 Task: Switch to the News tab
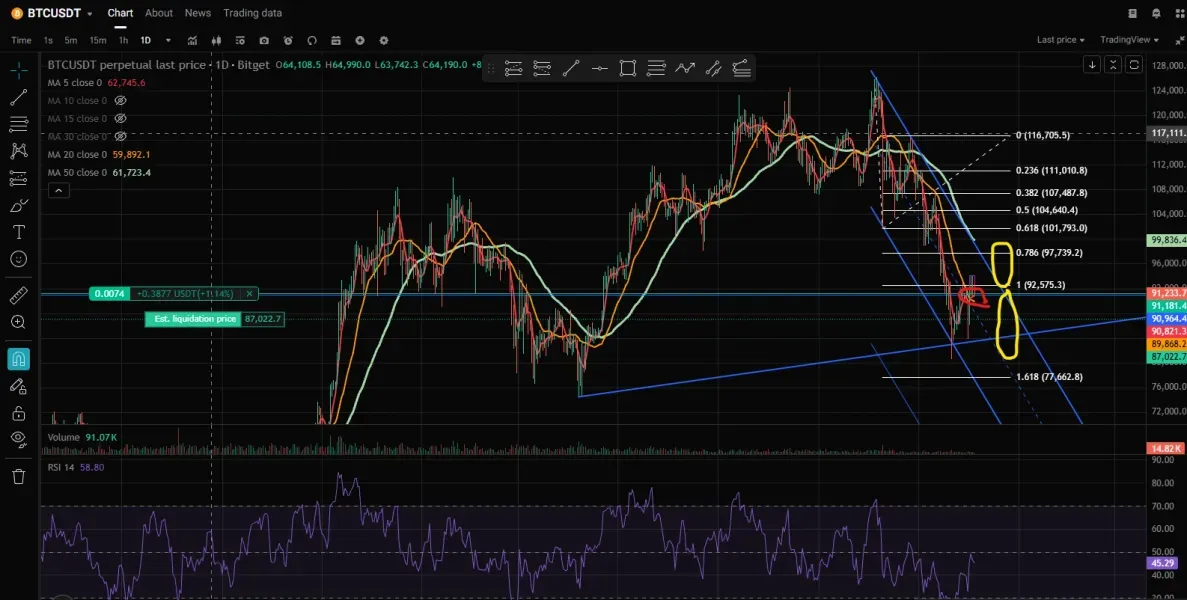click(198, 13)
